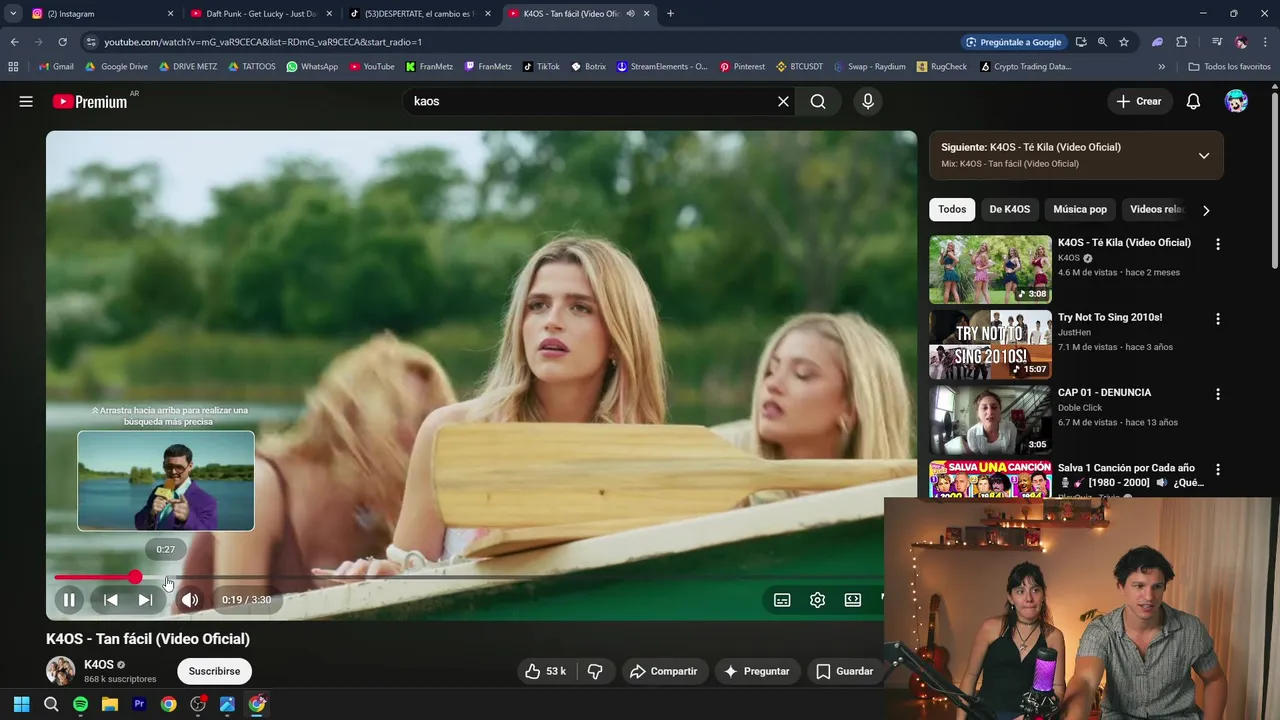This screenshot has height=720, width=1280.
Task: Clear the search text with X
Action: point(783,101)
